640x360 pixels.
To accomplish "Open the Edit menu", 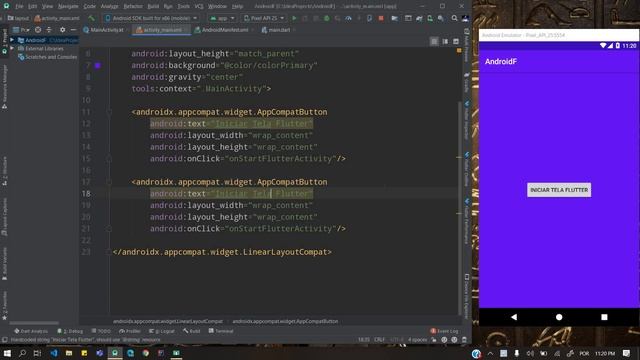I will pos(33,6).
